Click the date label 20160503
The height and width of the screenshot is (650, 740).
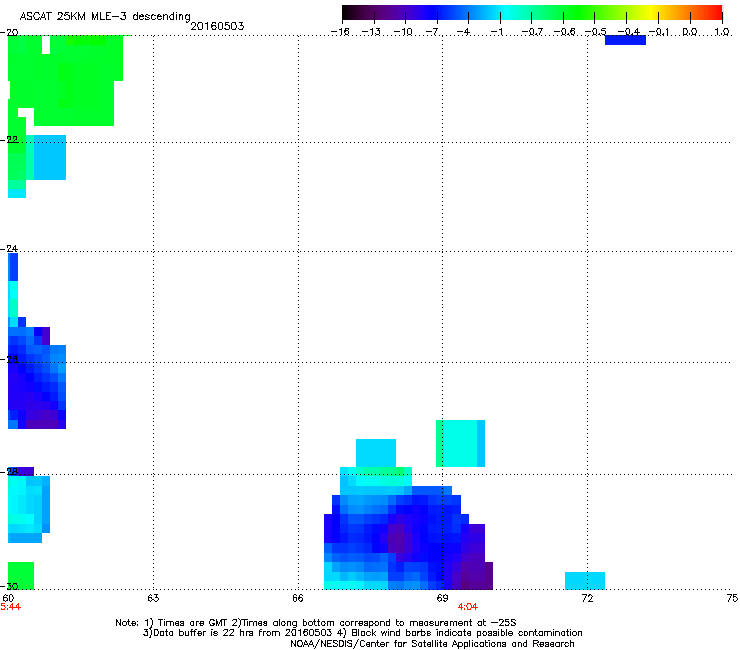coord(217,26)
